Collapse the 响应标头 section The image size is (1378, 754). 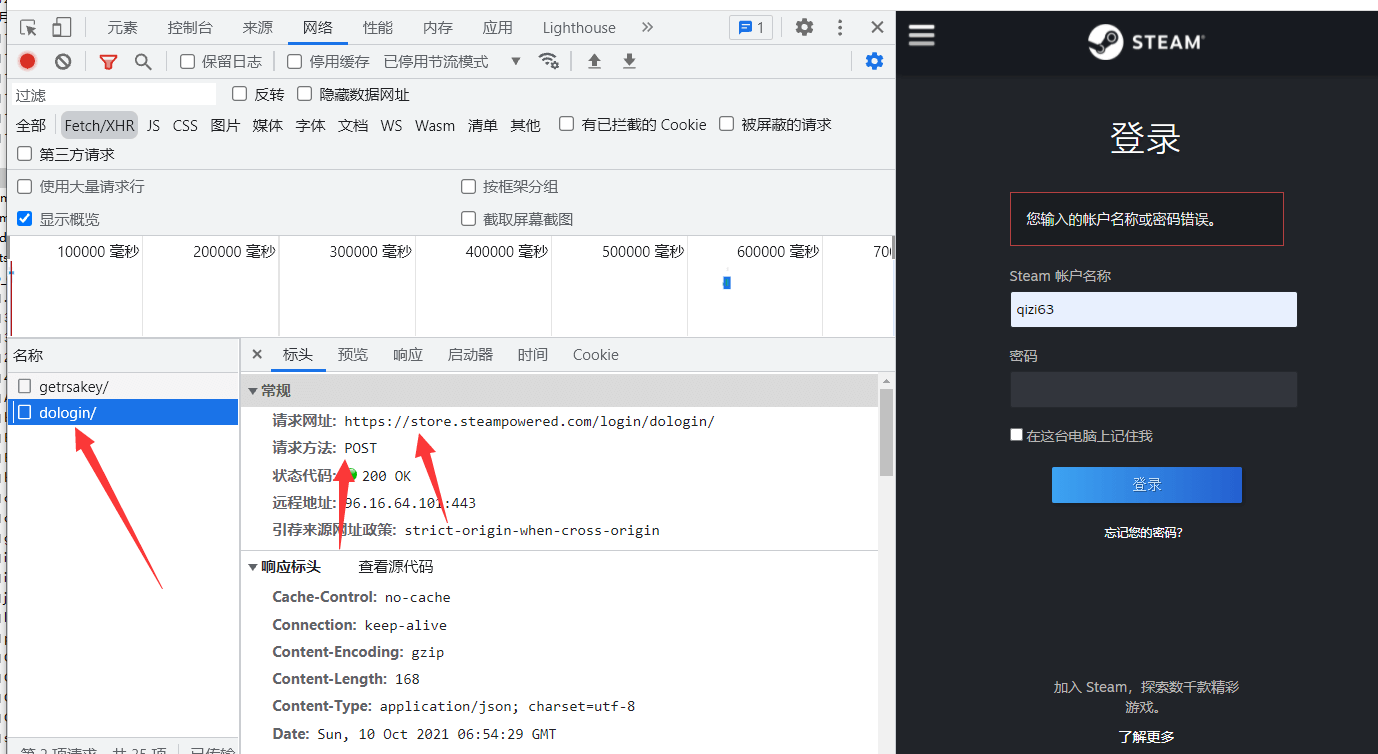[253, 567]
